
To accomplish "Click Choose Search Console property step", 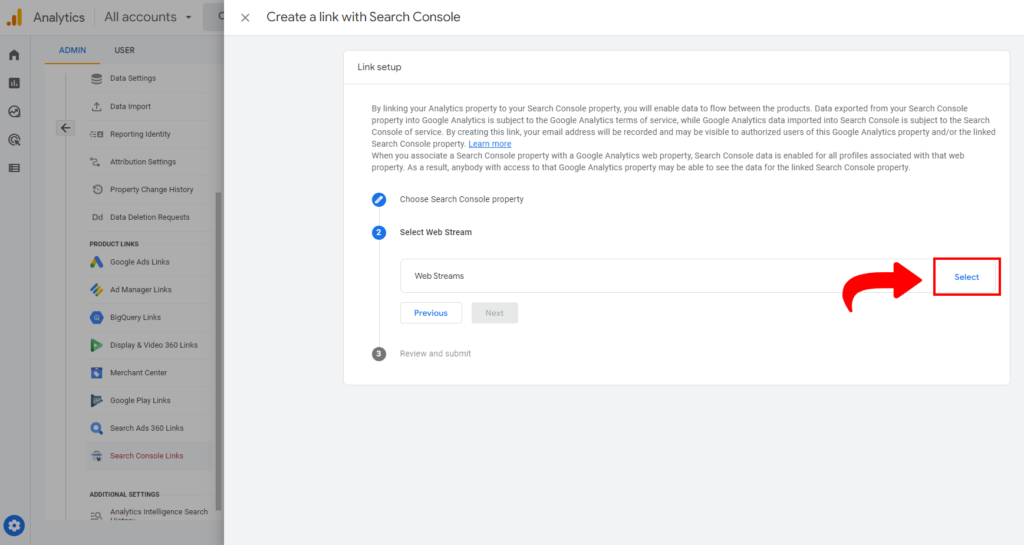I will (462, 200).
